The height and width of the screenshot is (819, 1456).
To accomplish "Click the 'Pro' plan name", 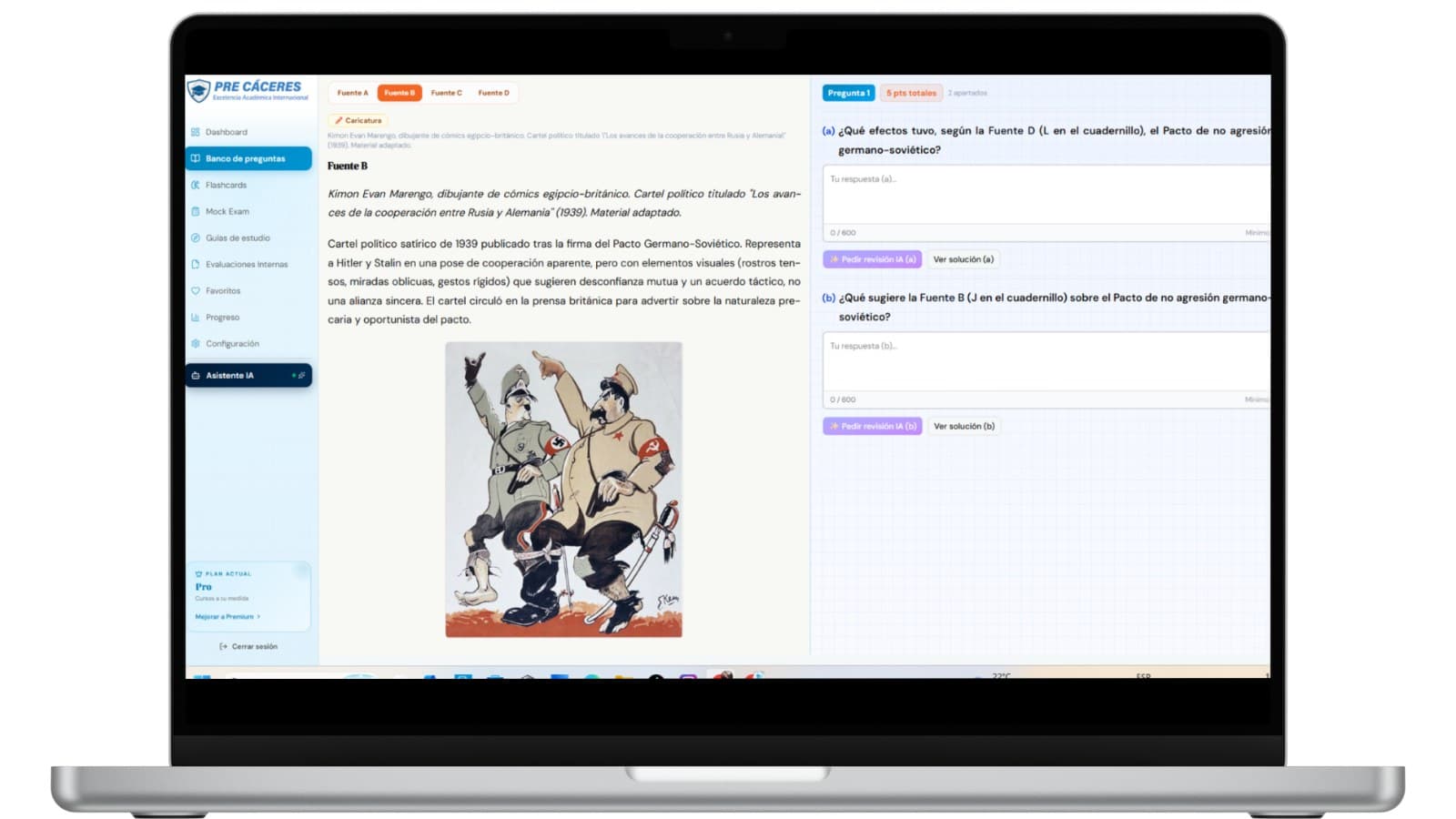I will tap(203, 587).
